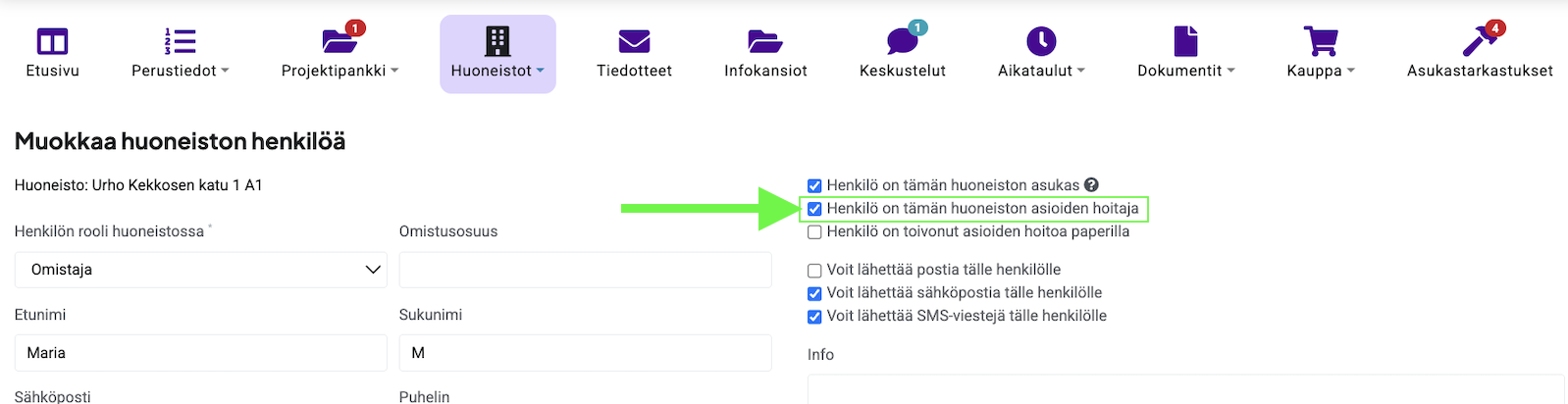Toggle 'asioiden hoitaja' checkbox

tap(814, 209)
